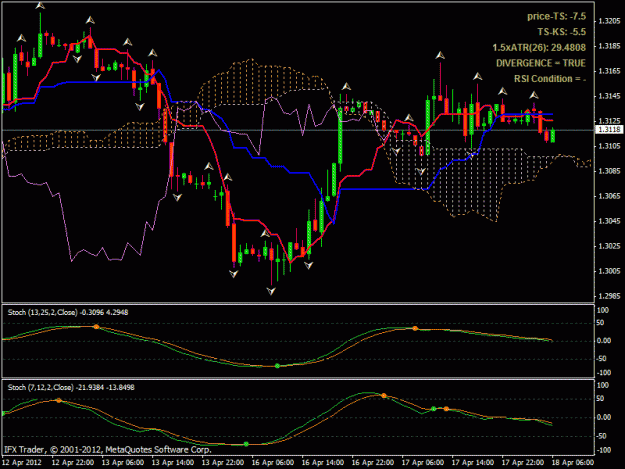Image resolution: width=625 pixels, height=469 pixels.
Task: Click the first orange peak dot on Stoch (7,12,2)
Action: [59, 400]
